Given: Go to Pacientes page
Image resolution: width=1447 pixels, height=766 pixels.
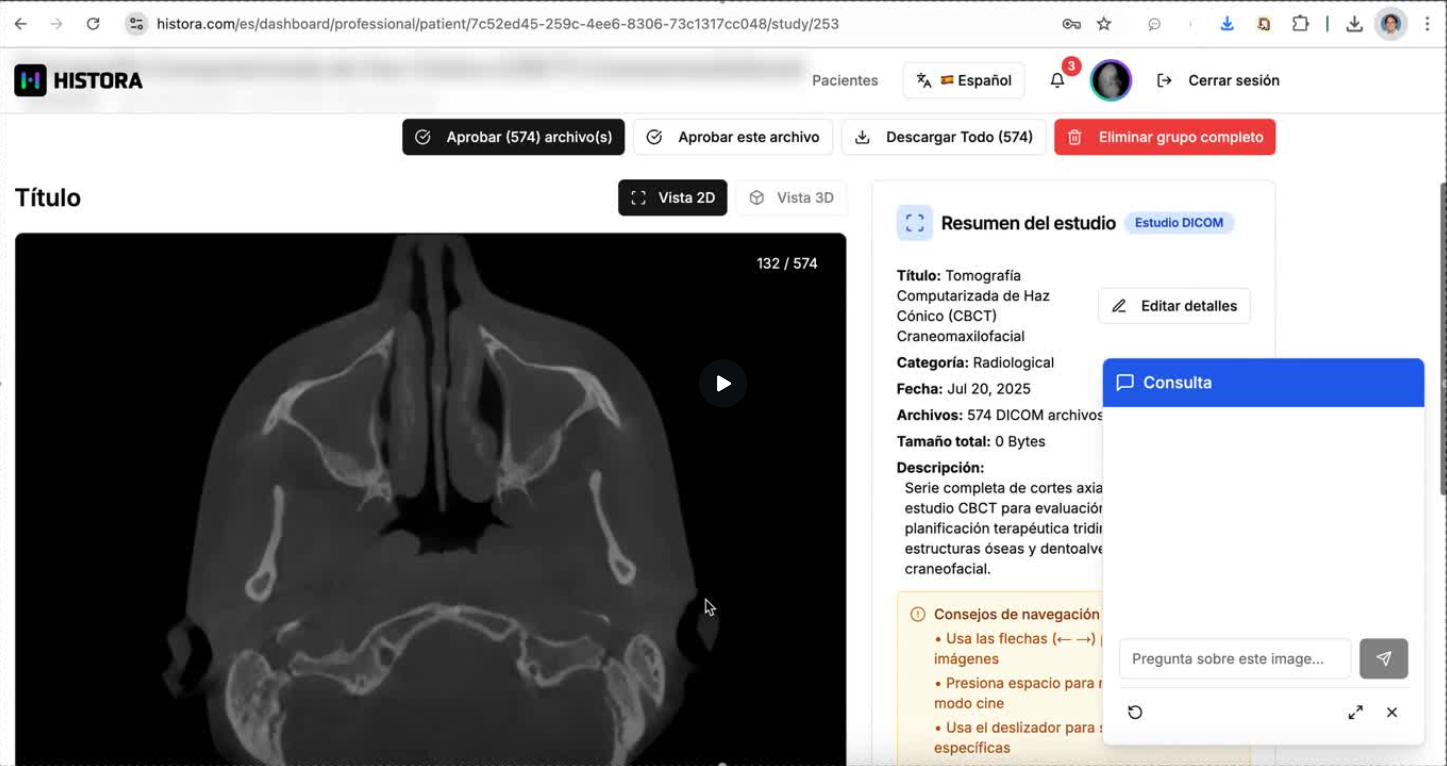Looking at the screenshot, I should [x=844, y=81].
